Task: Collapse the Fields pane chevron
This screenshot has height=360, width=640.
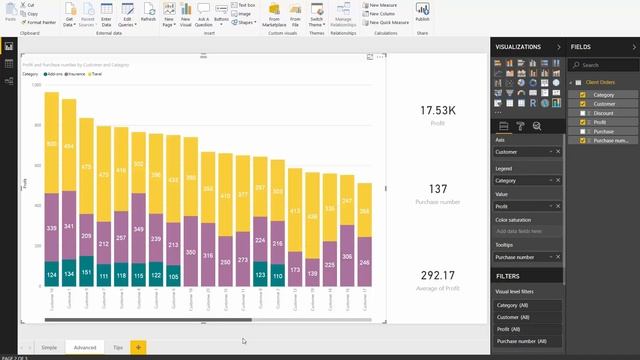Action: pyautogui.click(x=634, y=47)
